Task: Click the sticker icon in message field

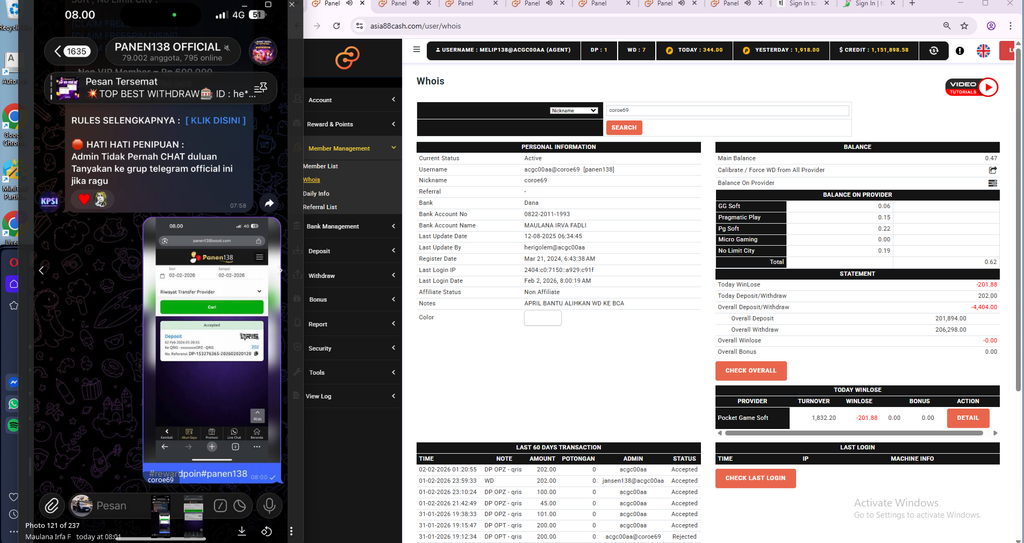Action: coord(240,506)
